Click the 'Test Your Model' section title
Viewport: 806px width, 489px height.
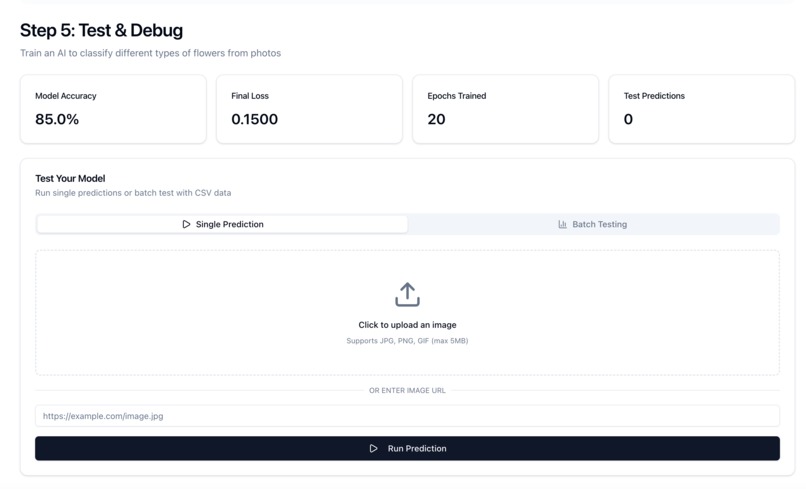(70, 178)
